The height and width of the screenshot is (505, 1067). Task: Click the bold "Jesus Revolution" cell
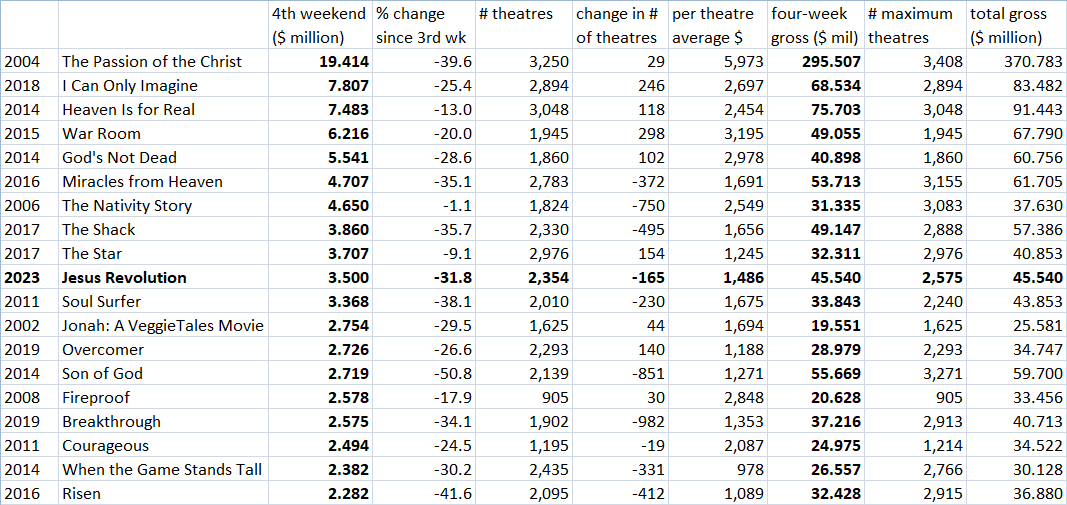163,278
